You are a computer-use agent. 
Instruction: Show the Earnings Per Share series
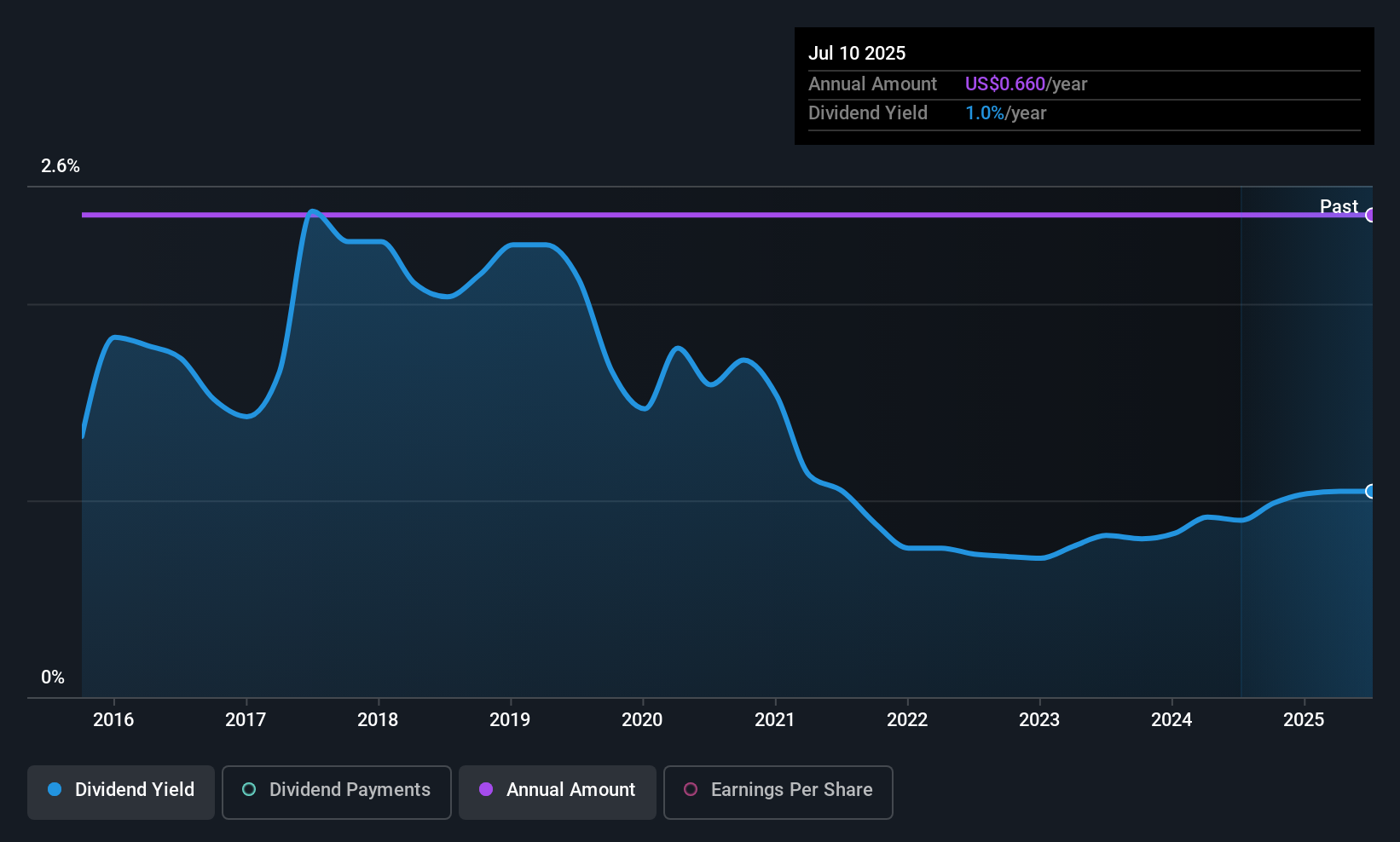tap(778, 792)
